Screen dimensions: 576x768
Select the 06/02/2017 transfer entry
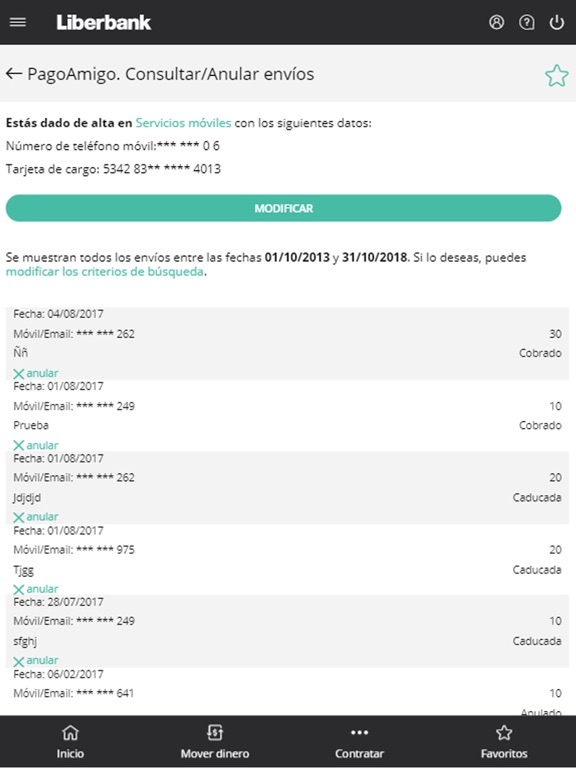pos(287,692)
